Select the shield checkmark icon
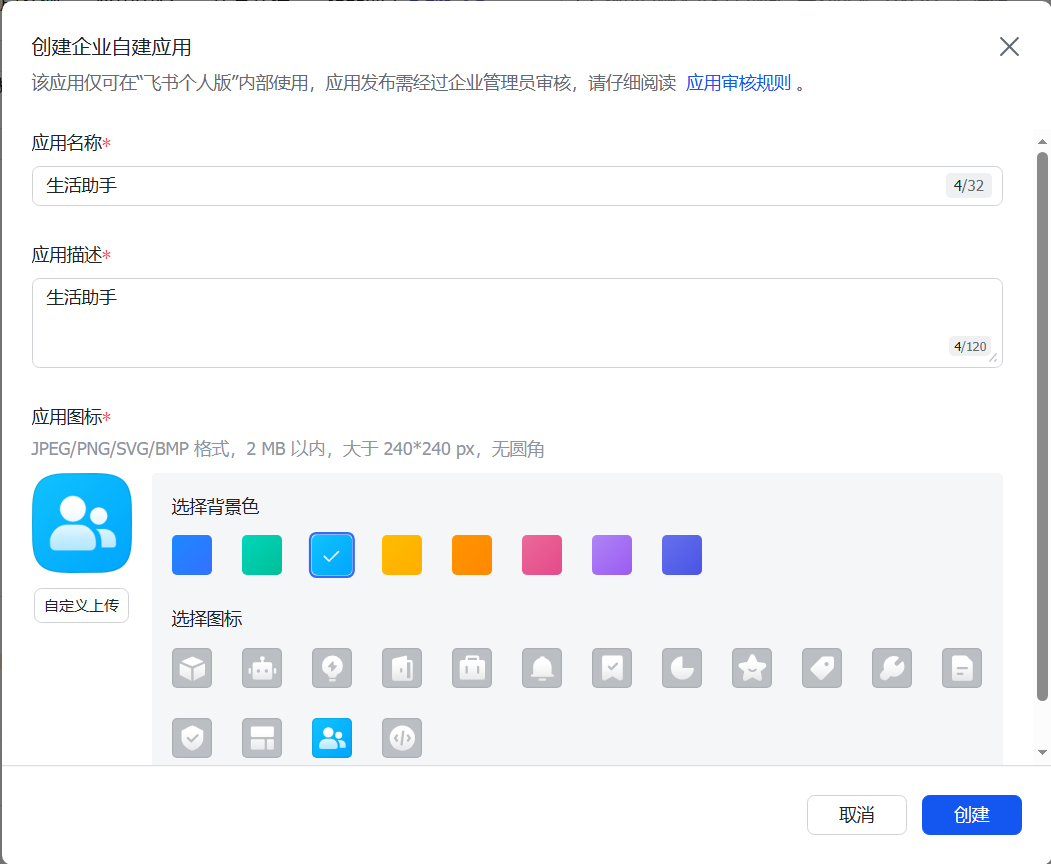The height and width of the screenshot is (864, 1051). tap(192, 738)
